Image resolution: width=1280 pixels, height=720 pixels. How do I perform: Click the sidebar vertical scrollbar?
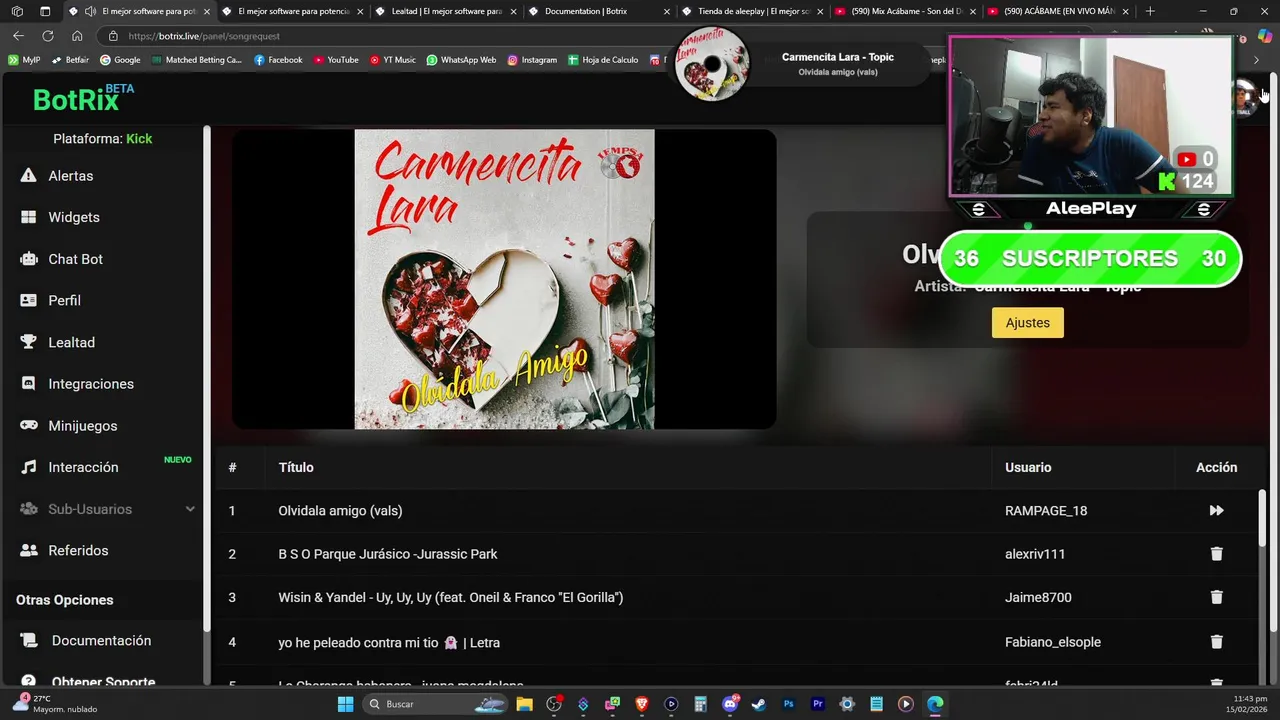pyautogui.click(x=207, y=378)
